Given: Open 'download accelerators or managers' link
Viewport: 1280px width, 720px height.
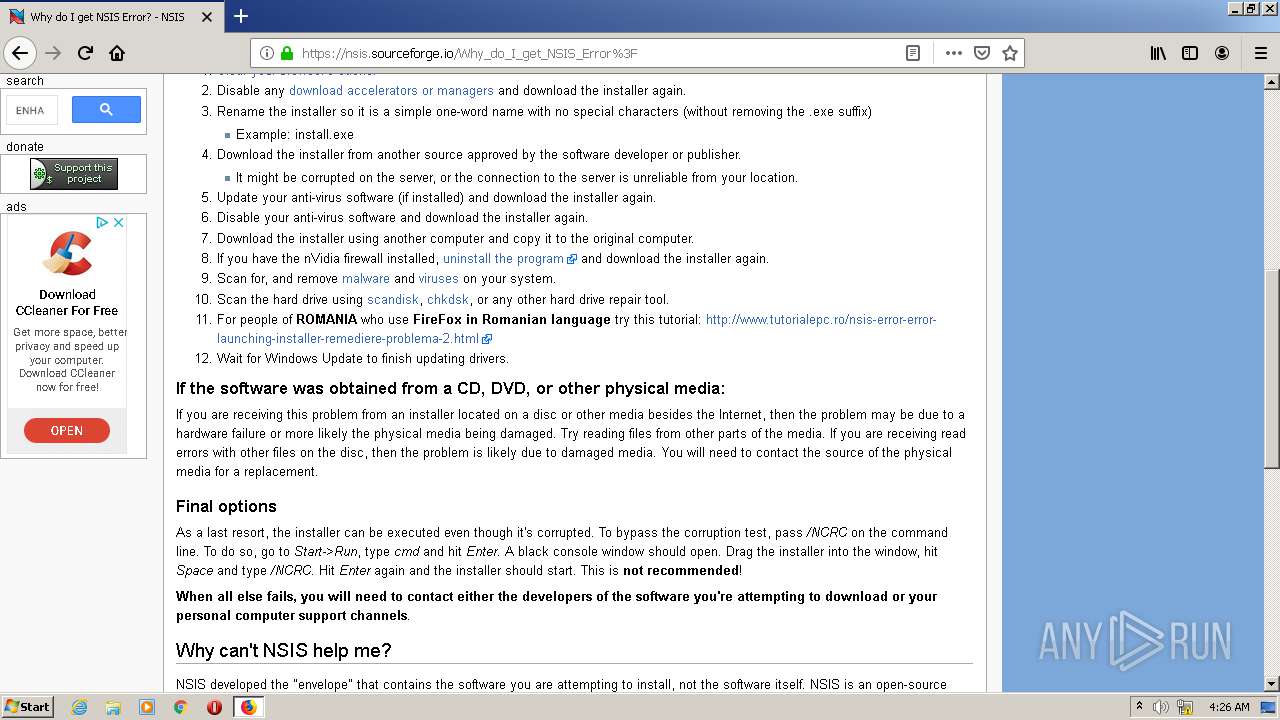Looking at the screenshot, I should tap(391, 91).
